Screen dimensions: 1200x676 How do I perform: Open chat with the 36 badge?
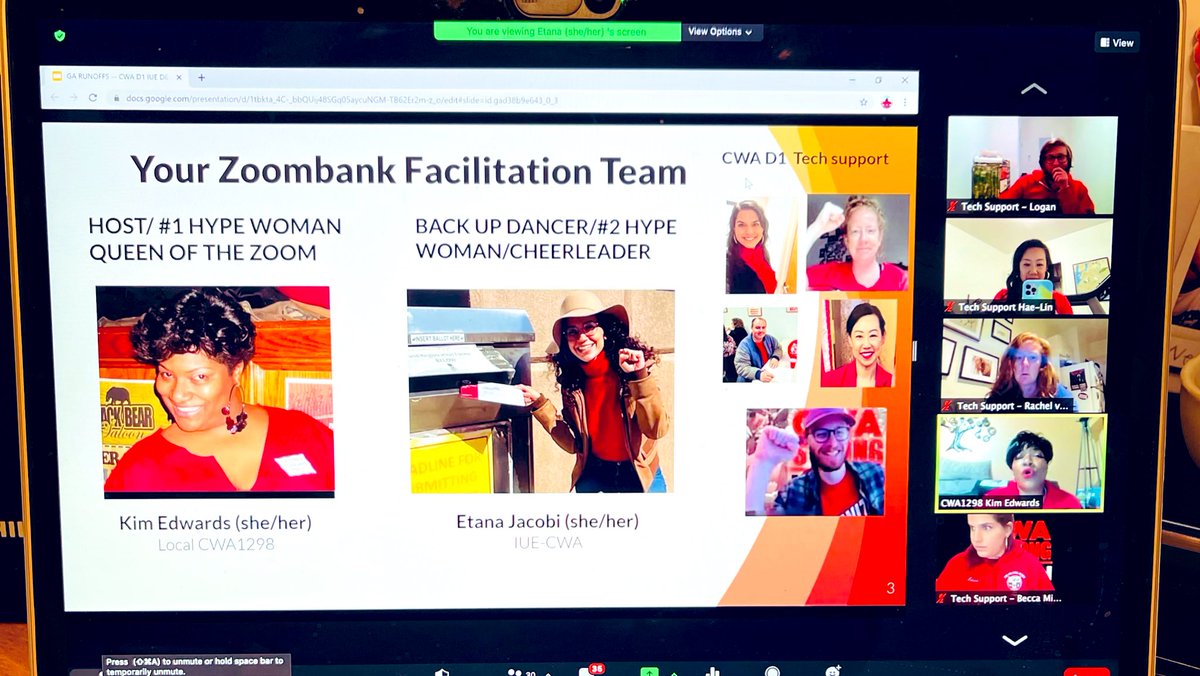coord(590,670)
